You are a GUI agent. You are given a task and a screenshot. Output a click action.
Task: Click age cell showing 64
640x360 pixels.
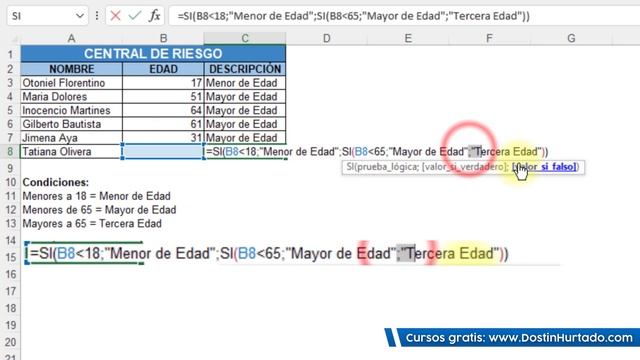tap(163, 110)
